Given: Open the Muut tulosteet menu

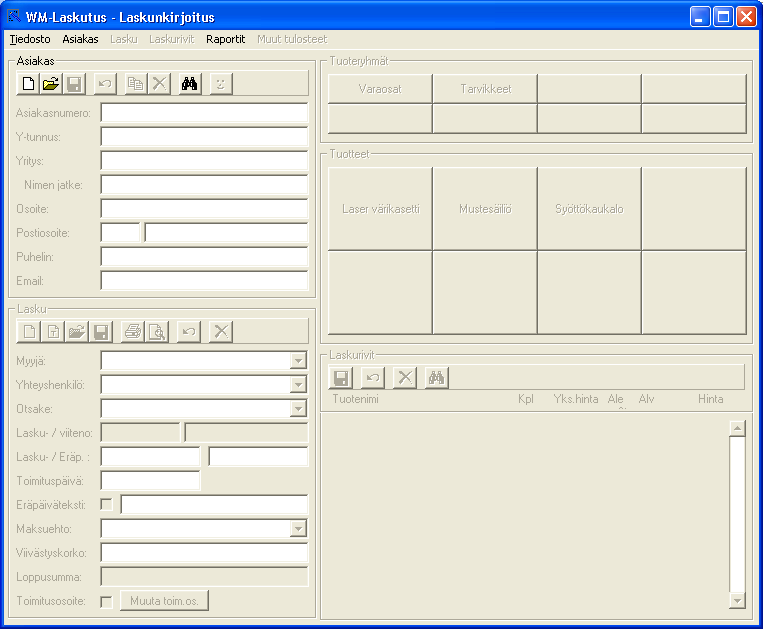Looking at the screenshot, I should pyautogui.click(x=292, y=39).
